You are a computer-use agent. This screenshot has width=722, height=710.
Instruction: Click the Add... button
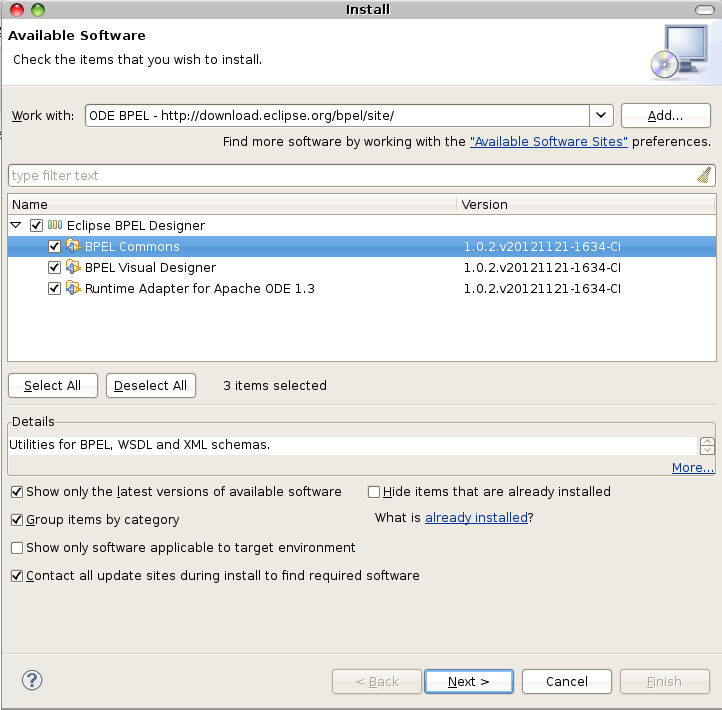point(665,115)
